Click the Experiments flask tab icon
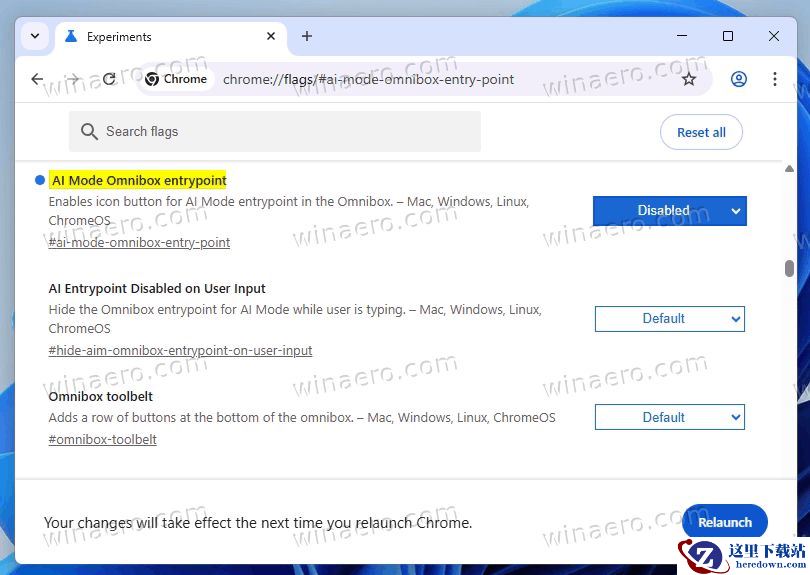 [x=71, y=36]
